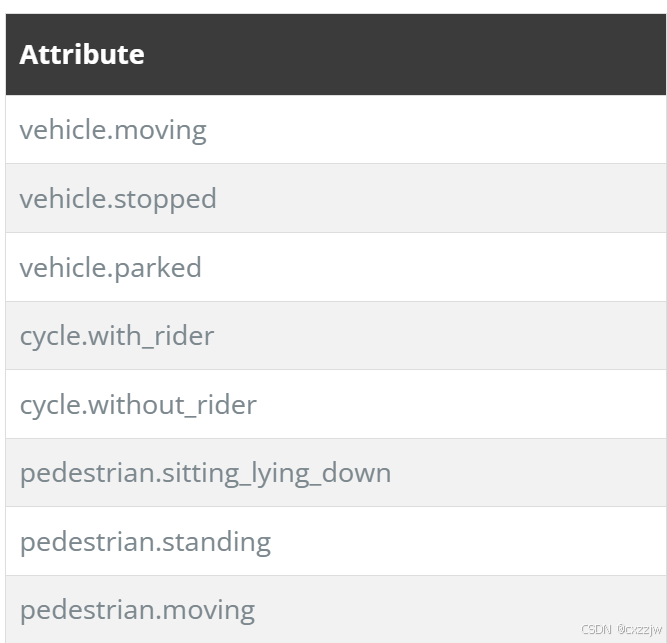667x643 pixels.
Task: Select the cycle.without_rider table row
Action: (336, 404)
